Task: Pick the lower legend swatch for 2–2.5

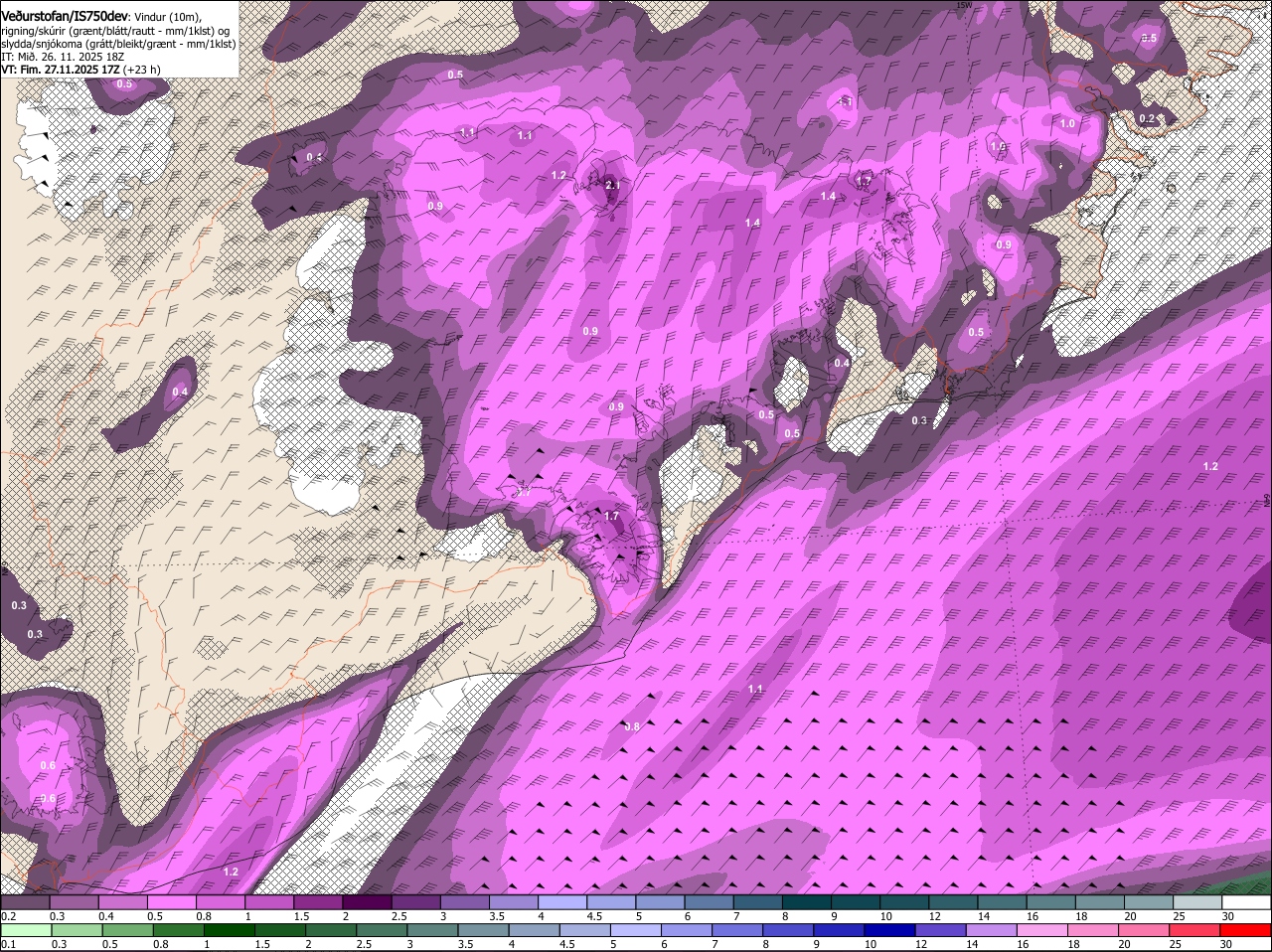Action: [x=332, y=931]
